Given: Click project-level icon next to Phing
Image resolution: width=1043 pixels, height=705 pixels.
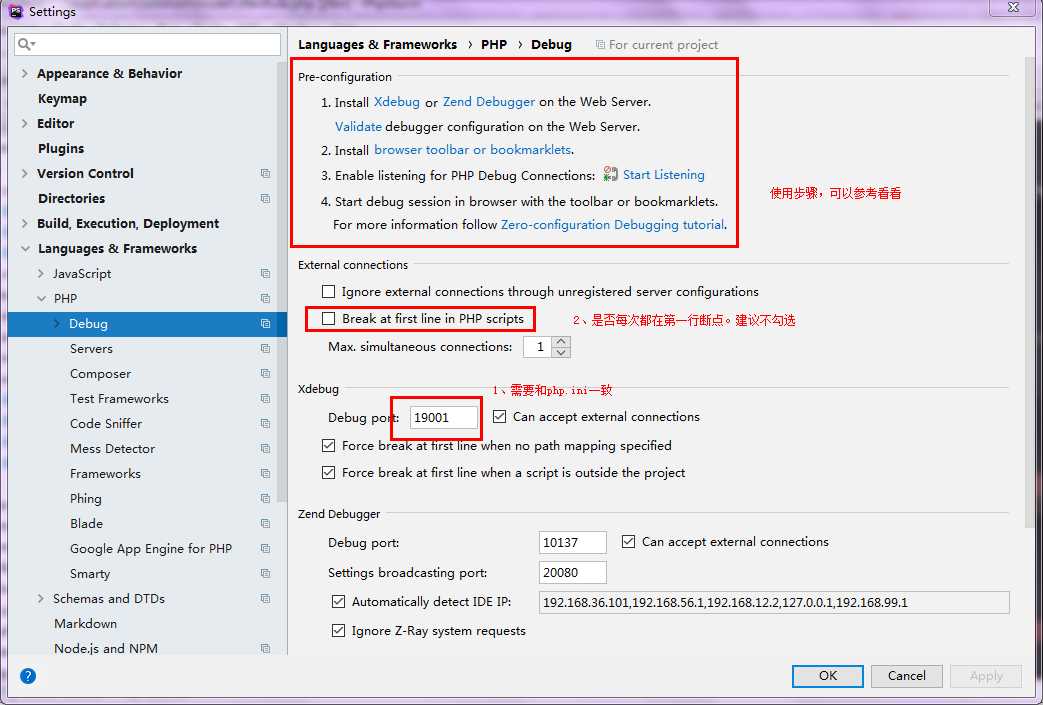Looking at the screenshot, I should 265,499.
